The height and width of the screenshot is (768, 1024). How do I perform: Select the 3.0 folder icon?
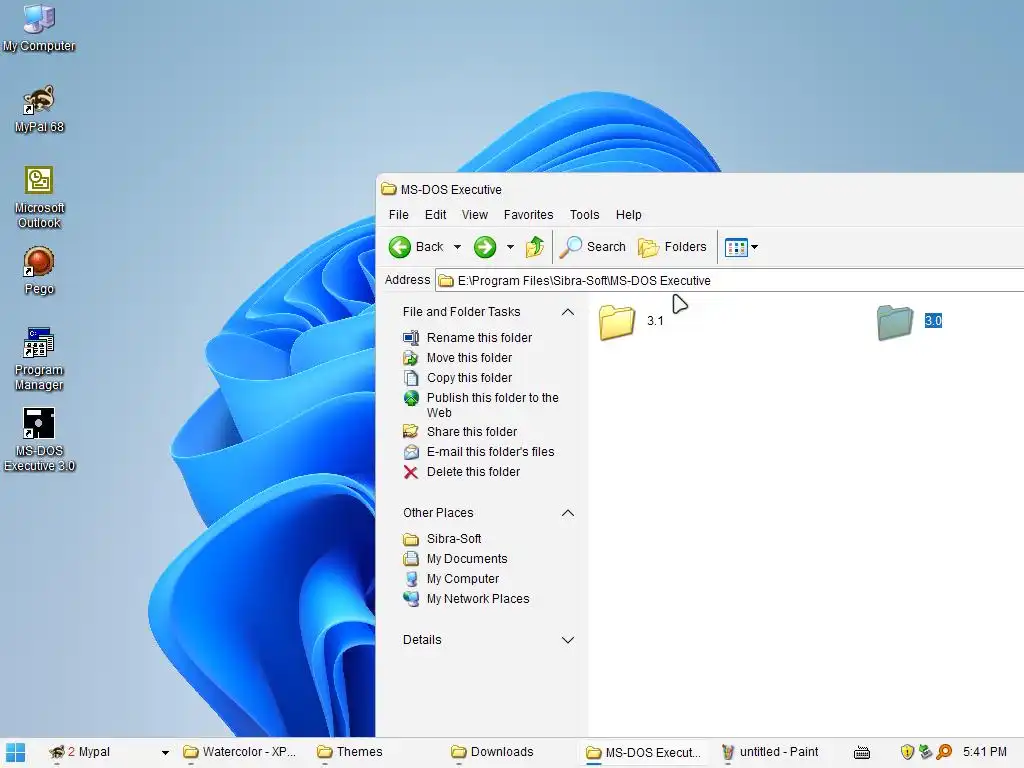(x=894, y=321)
